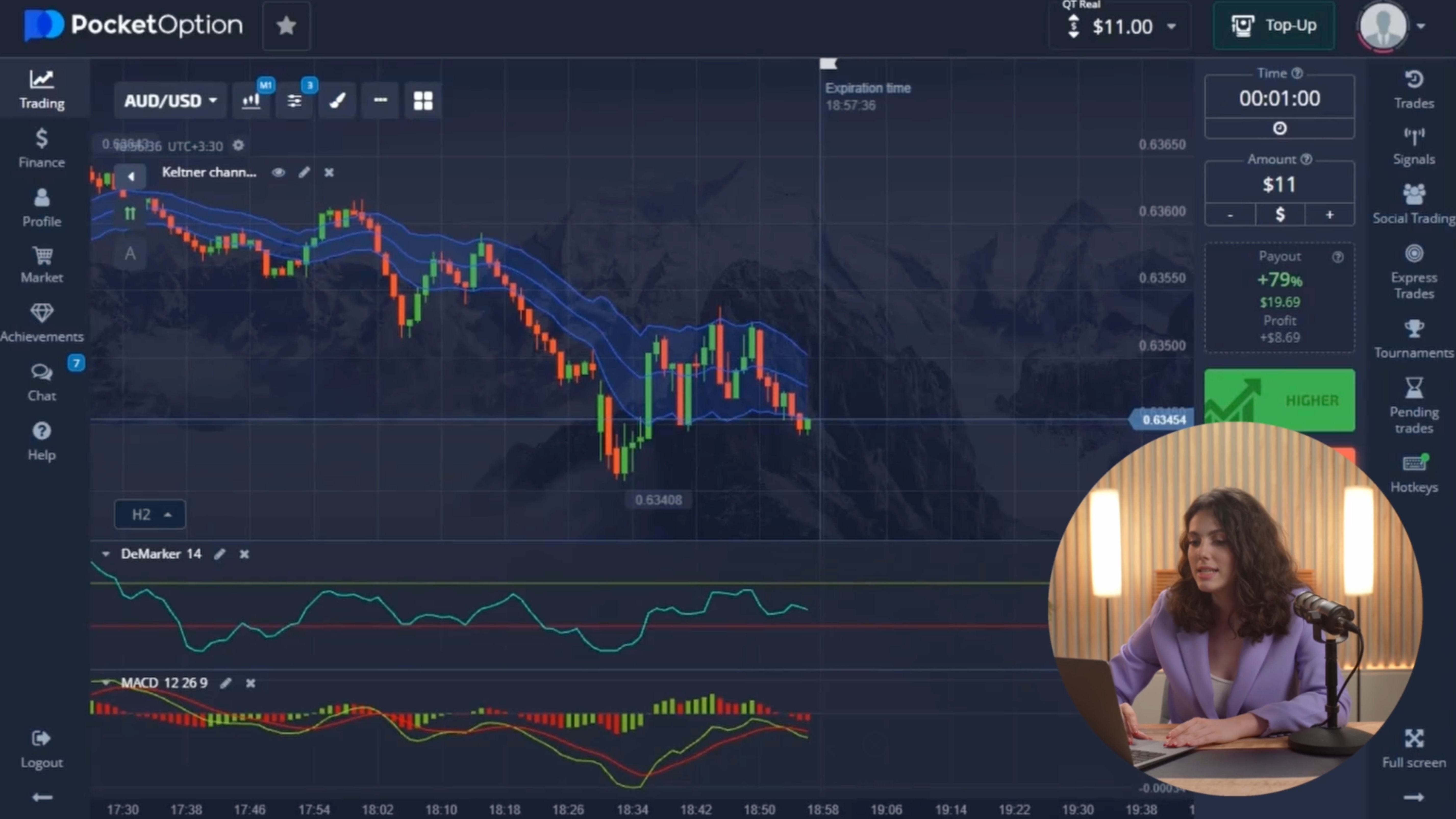This screenshot has height=819, width=1456.
Task: Toggle Keltner channel visibility eye
Action: 278,172
